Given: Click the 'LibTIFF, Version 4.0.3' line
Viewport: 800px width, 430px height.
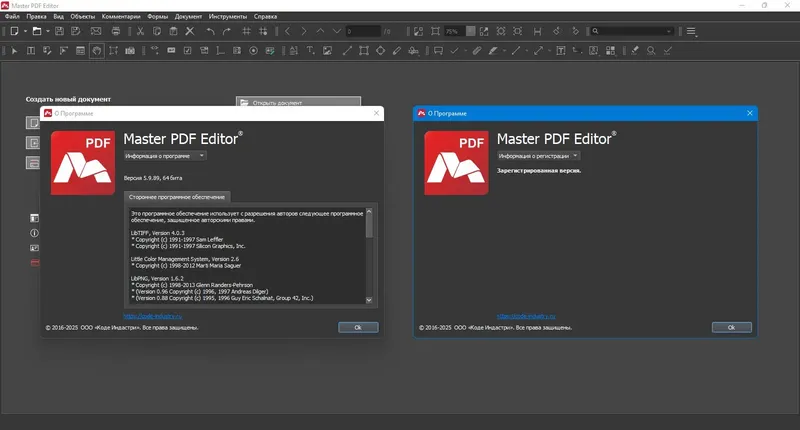Looking at the screenshot, I should point(158,233).
